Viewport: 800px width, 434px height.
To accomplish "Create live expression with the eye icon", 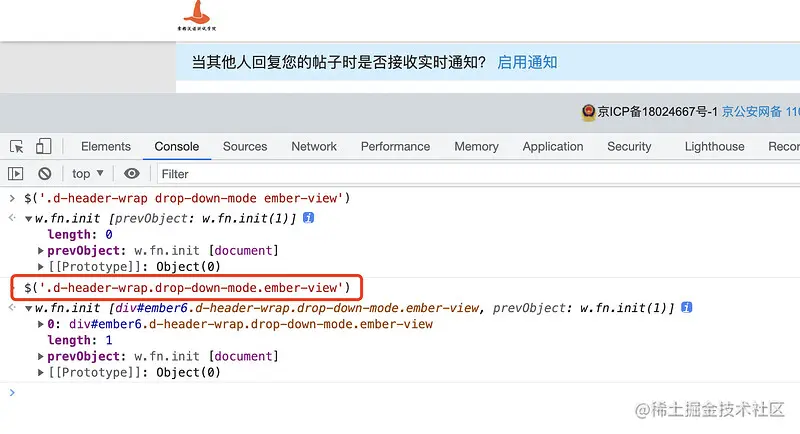I will pyautogui.click(x=132, y=173).
